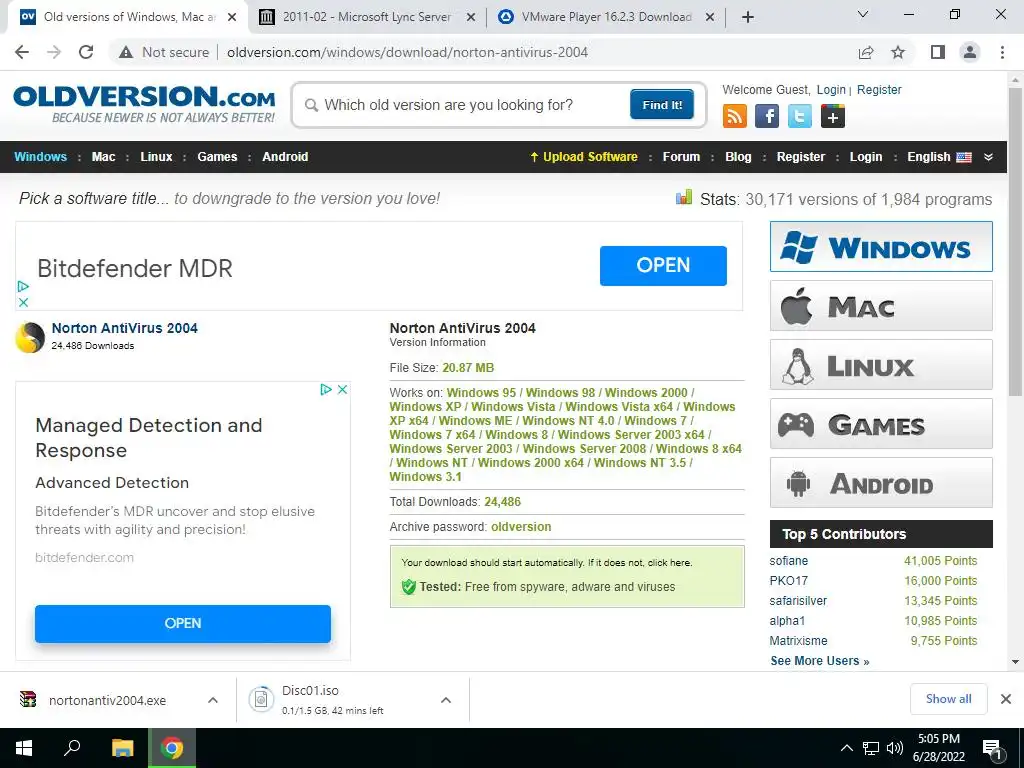Image resolution: width=1024 pixels, height=768 pixels.
Task: Click the Games sidebar category button
Action: 881,424
